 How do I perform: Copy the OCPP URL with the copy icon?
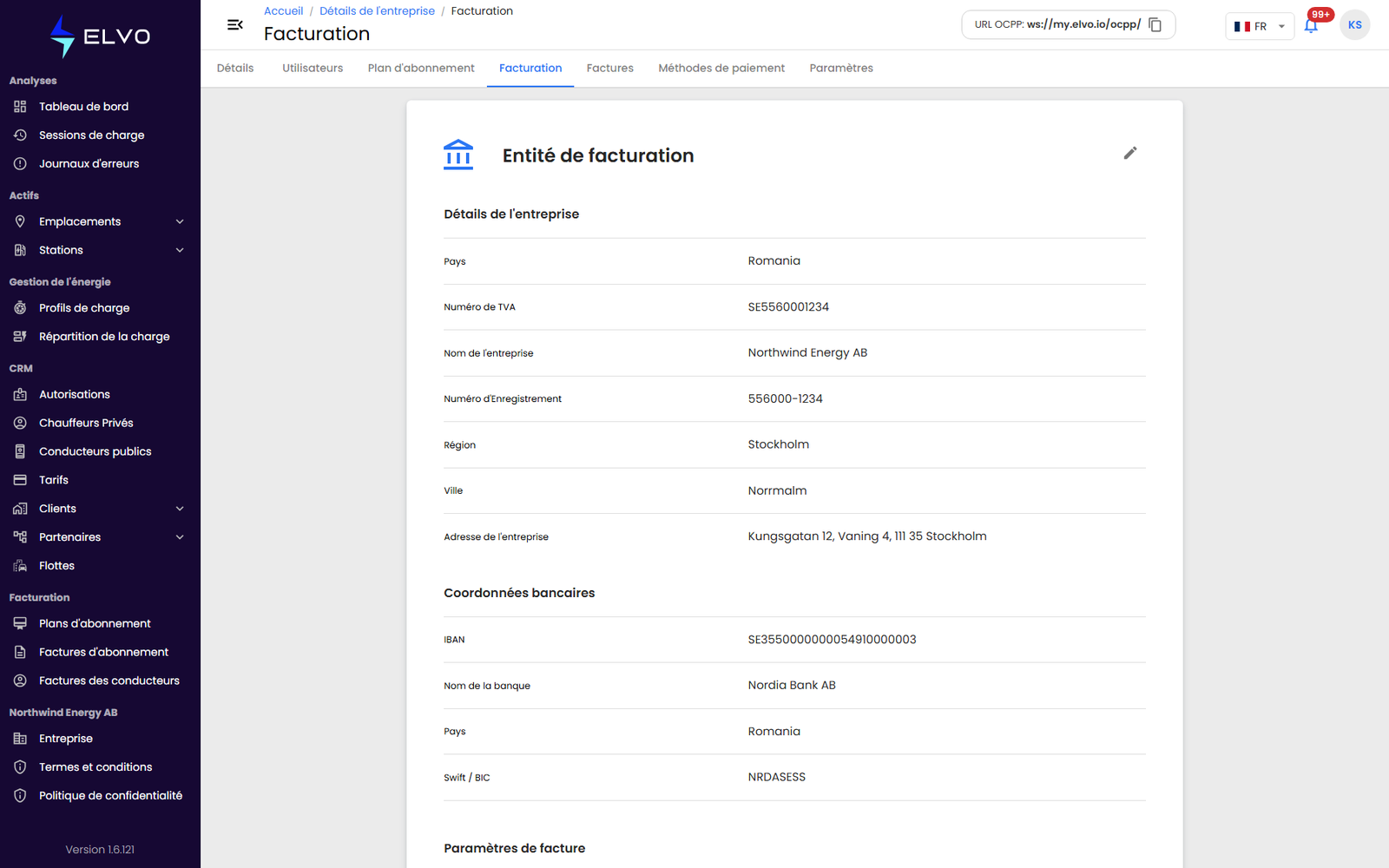click(1155, 24)
